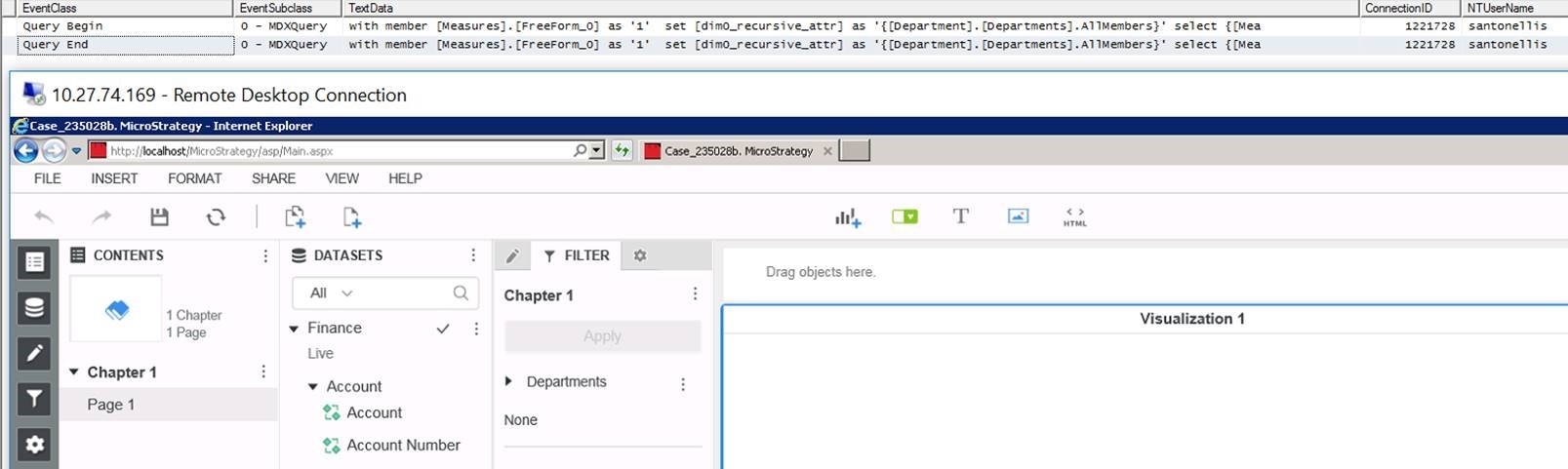The image size is (1568, 469).
Task: Toggle the Finance dataset checkmark
Action: tap(443, 329)
